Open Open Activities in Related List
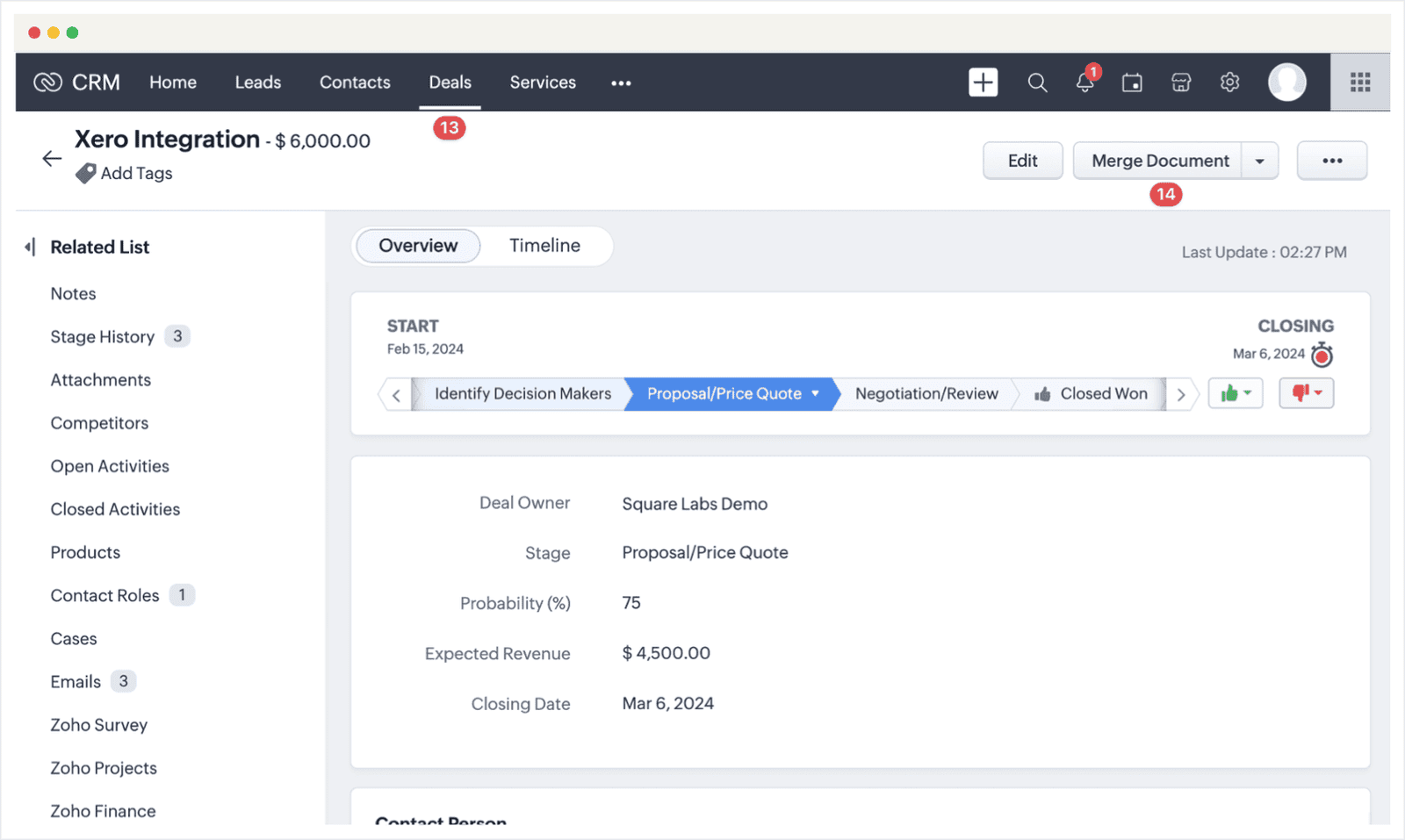The height and width of the screenshot is (840, 1405). [110, 466]
